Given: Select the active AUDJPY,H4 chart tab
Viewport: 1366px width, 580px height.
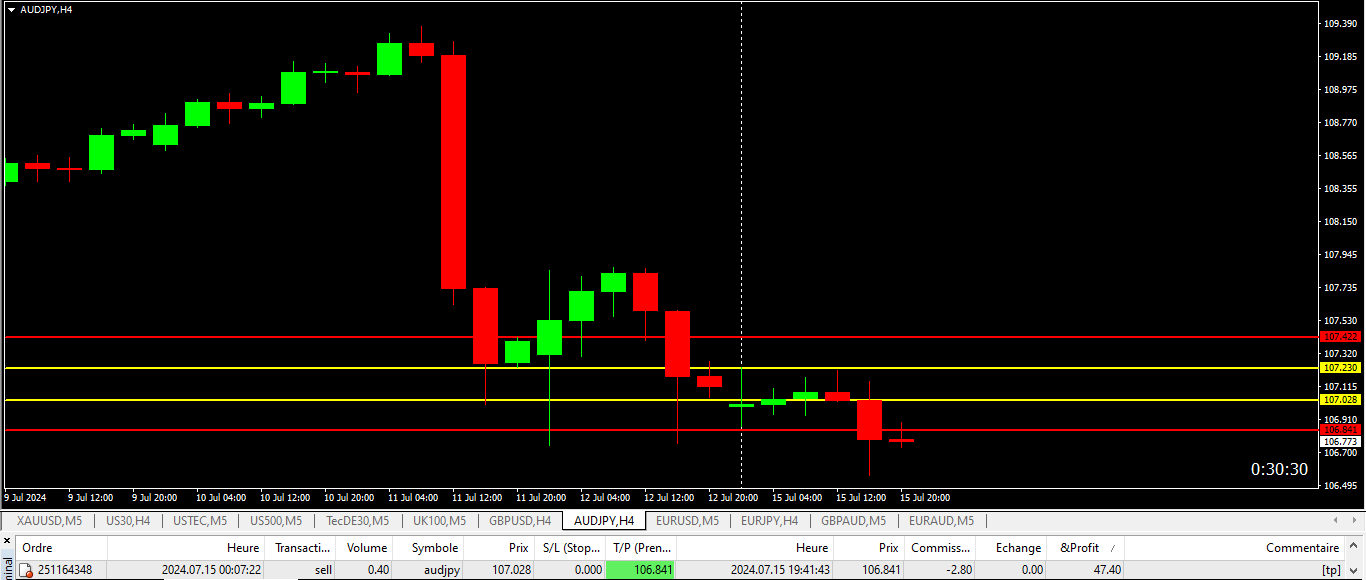Looking at the screenshot, I should click(x=604, y=521).
